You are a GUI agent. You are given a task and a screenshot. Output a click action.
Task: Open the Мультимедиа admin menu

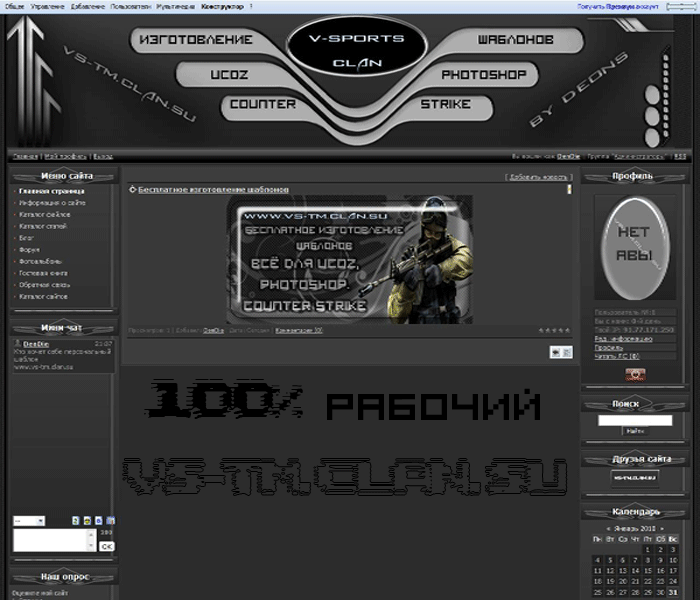coord(175,7)
